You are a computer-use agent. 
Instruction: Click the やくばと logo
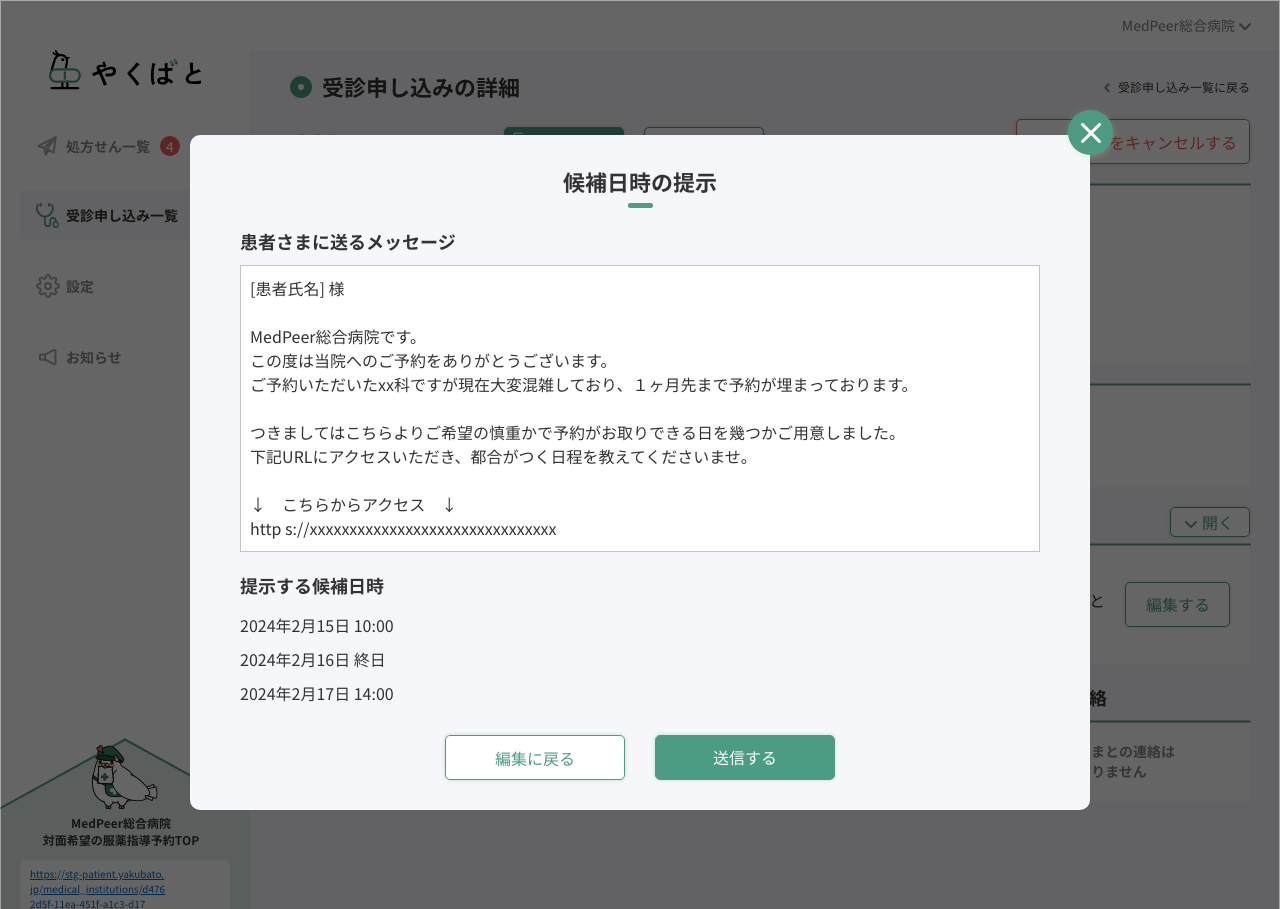(126, 70)
